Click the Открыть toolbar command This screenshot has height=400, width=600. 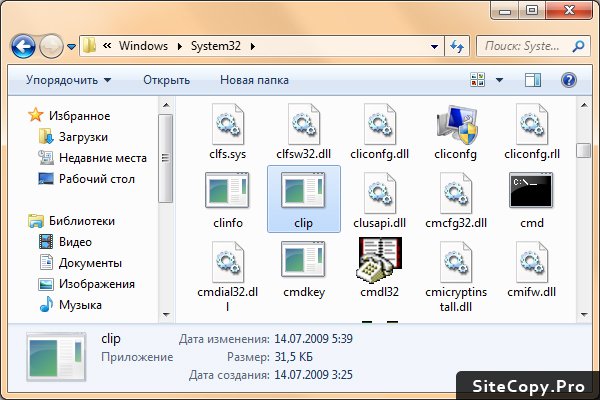pos(166,80)
